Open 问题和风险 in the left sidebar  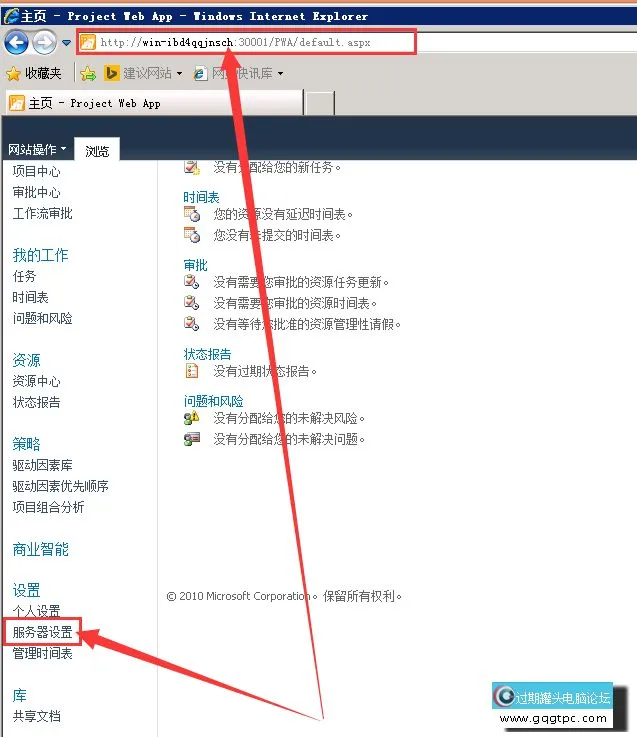(42, 318)
